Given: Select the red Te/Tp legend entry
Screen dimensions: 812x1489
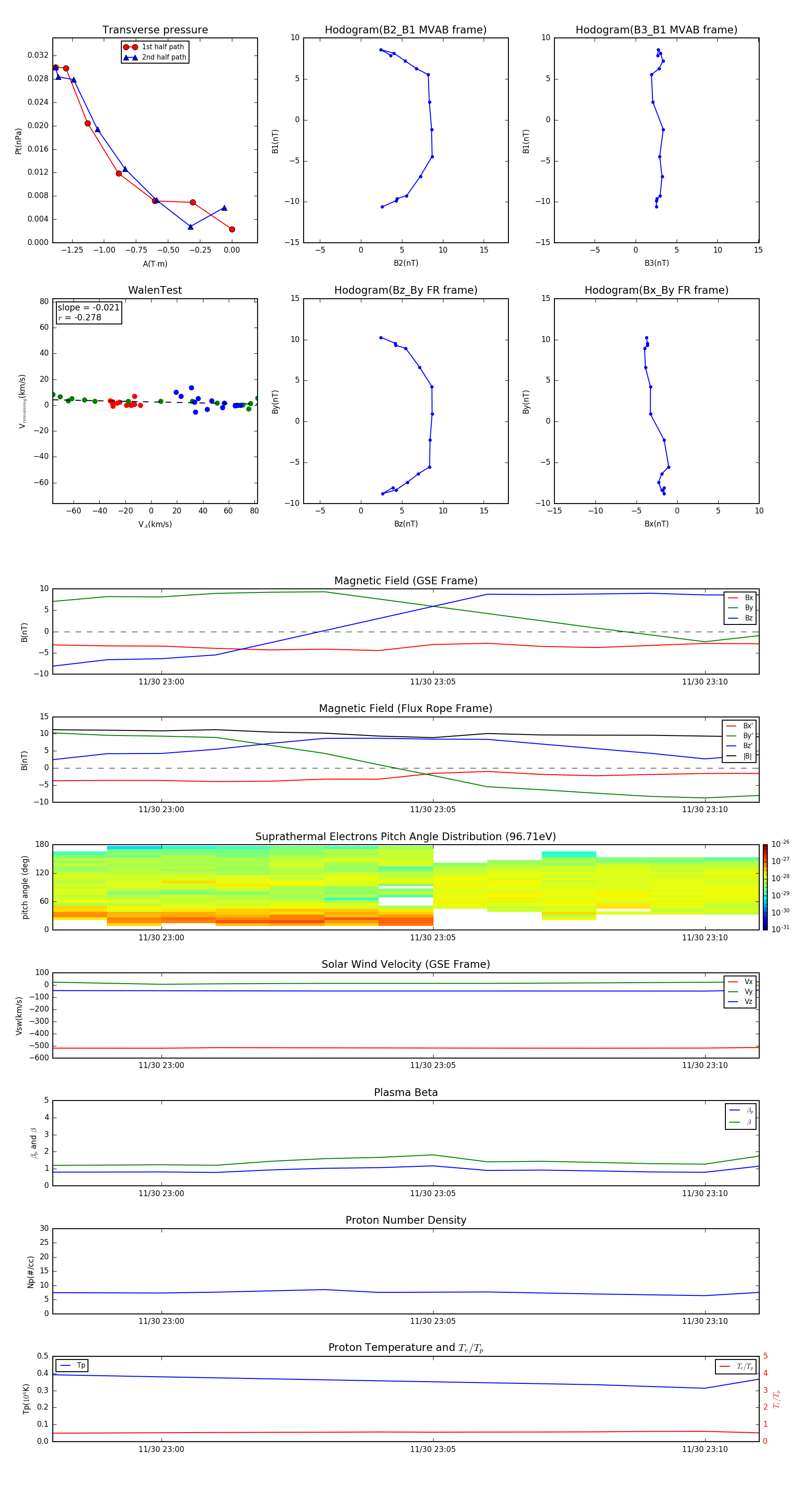Looking at the screenshot, I should click(x=736, y=1366).
